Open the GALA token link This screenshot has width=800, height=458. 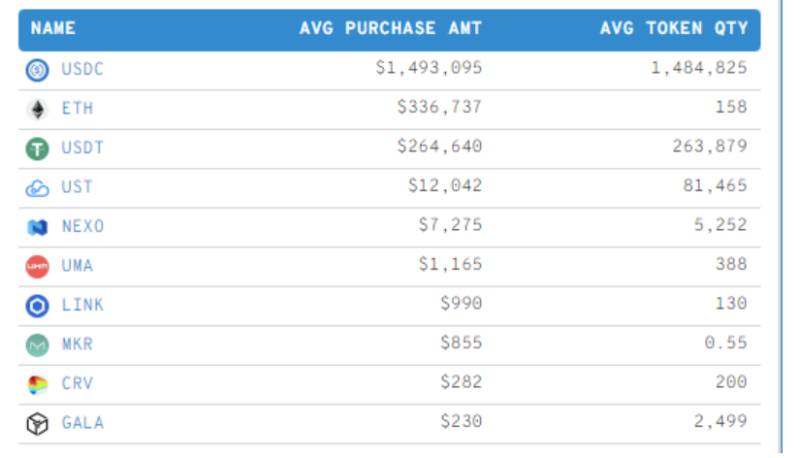pos(82,423)
